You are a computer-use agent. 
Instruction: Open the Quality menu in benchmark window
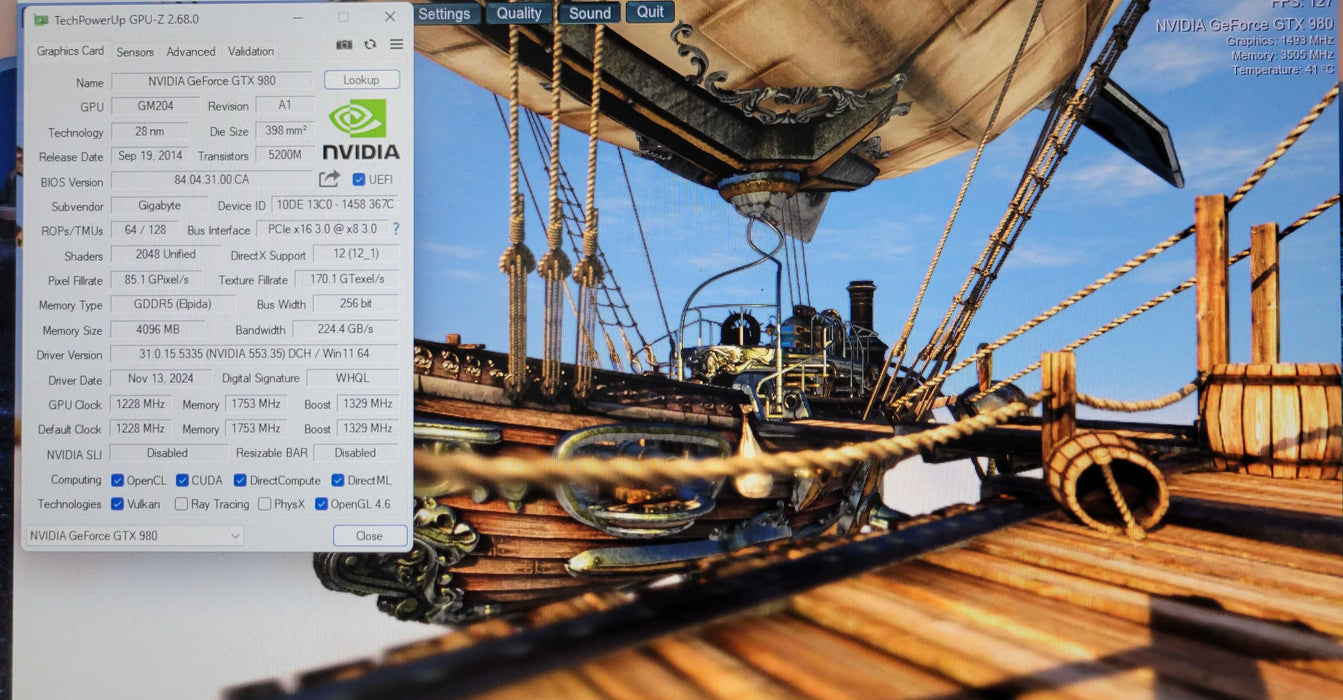519,13
